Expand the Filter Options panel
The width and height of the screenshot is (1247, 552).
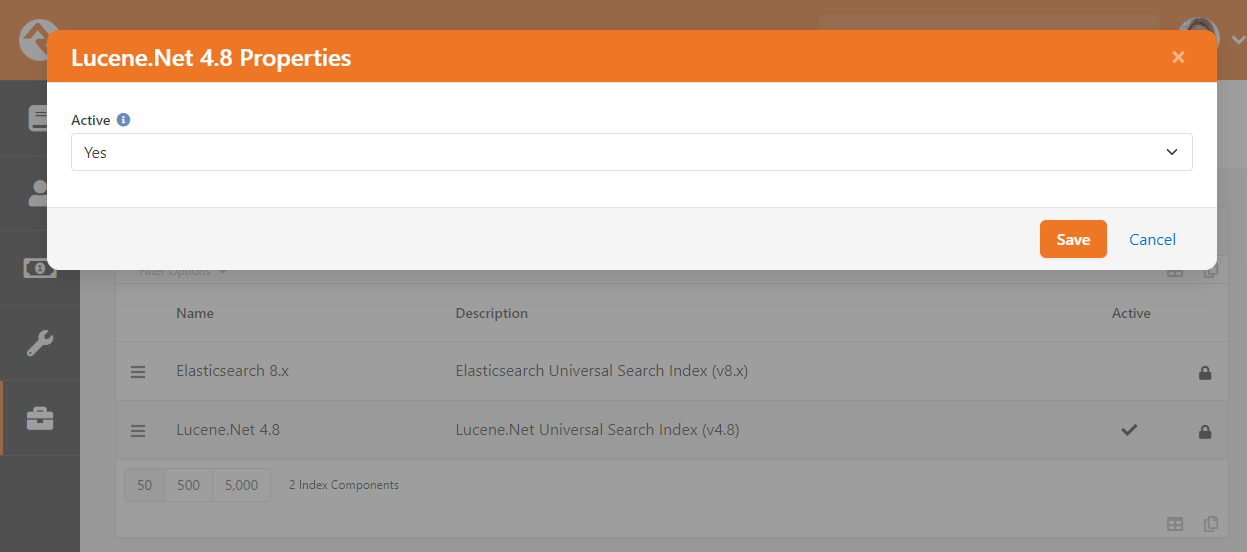[182, 272]
